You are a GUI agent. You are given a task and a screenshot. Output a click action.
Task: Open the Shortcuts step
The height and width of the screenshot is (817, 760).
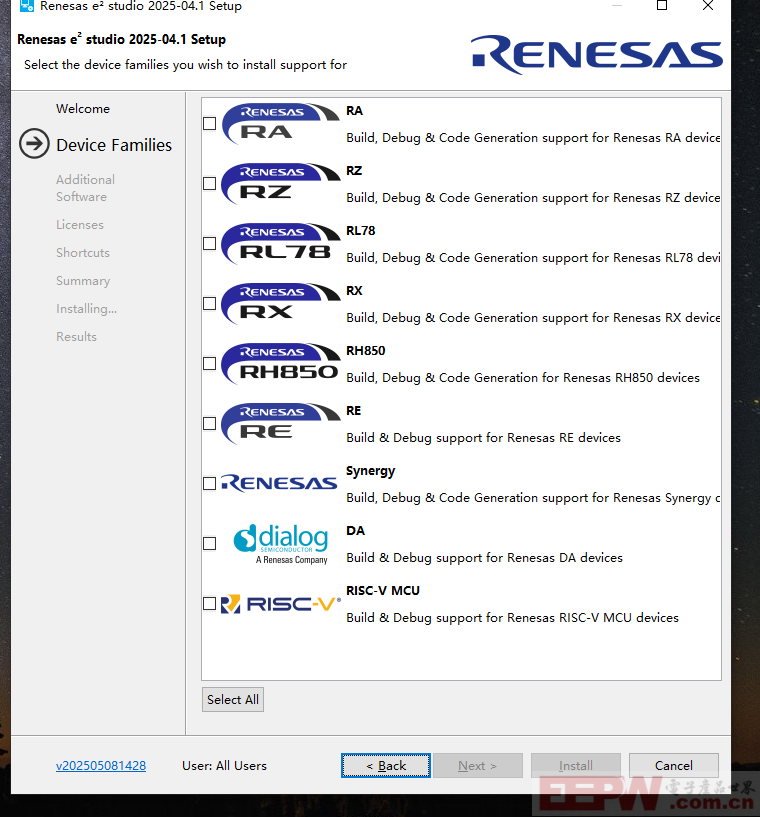click(x=83, y=253)
